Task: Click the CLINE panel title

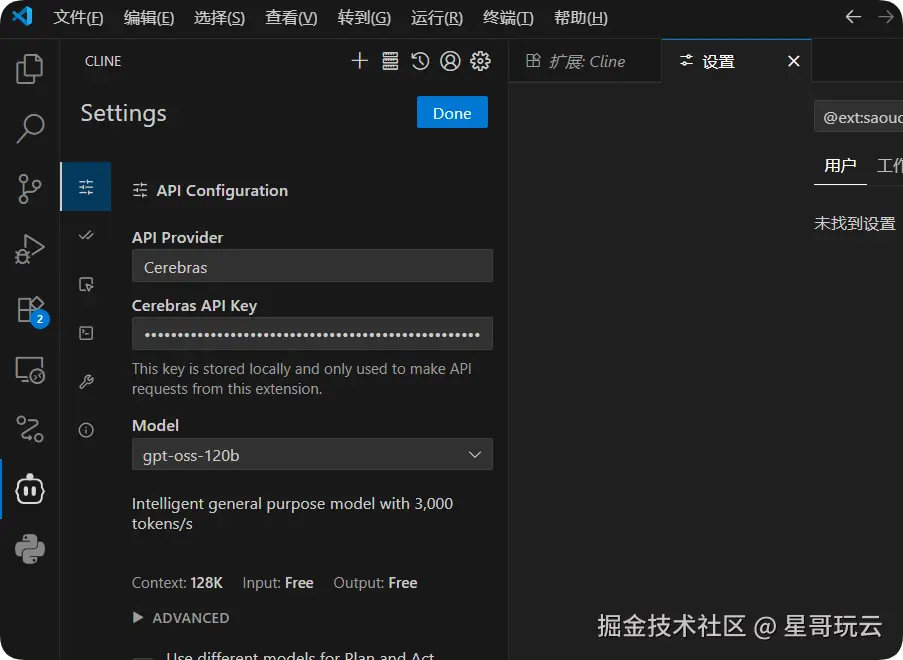Action: (x=103, y=61)
